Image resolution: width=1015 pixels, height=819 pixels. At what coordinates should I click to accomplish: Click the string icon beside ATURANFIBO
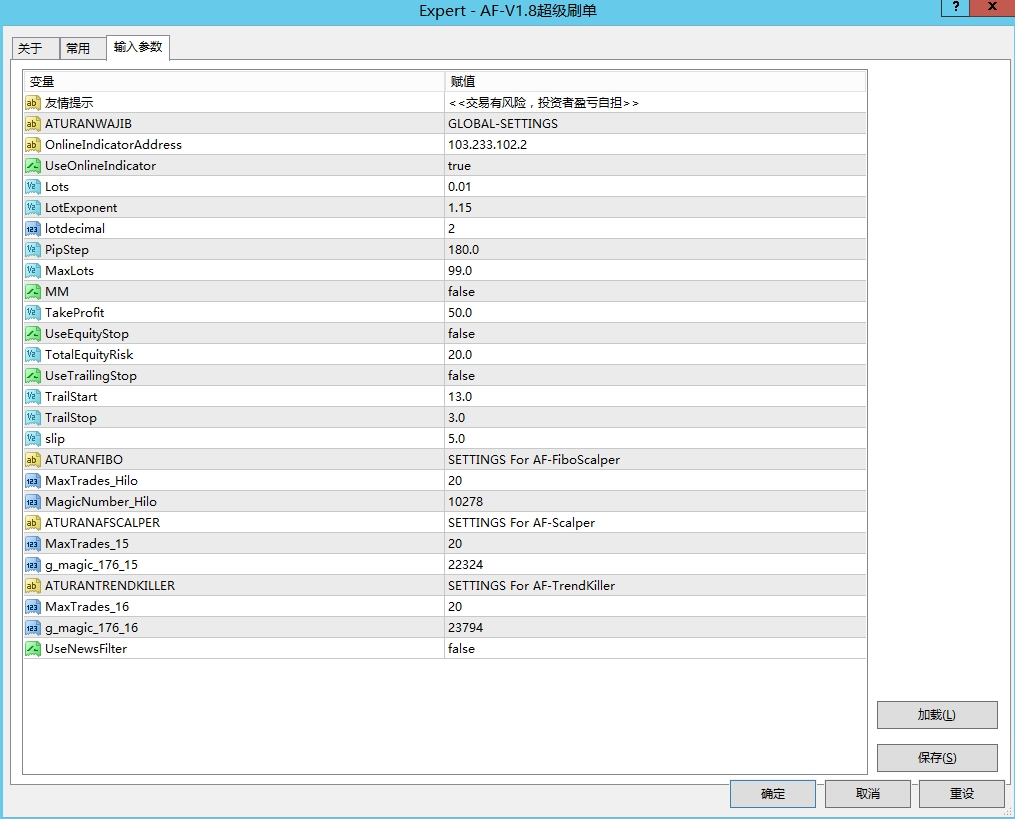32,460
